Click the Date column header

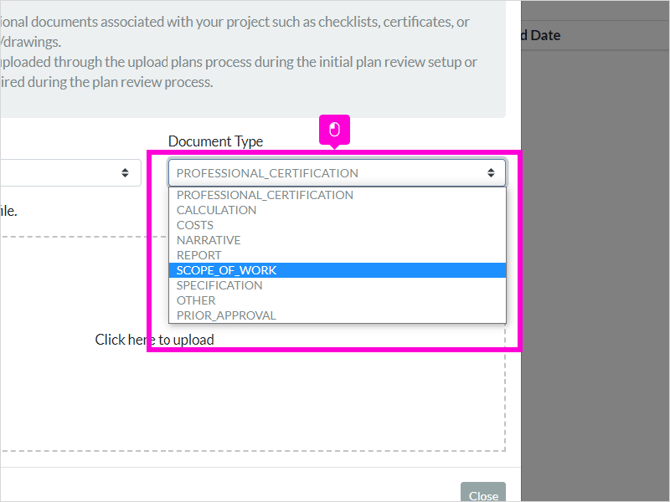click(x=541, y=35)
